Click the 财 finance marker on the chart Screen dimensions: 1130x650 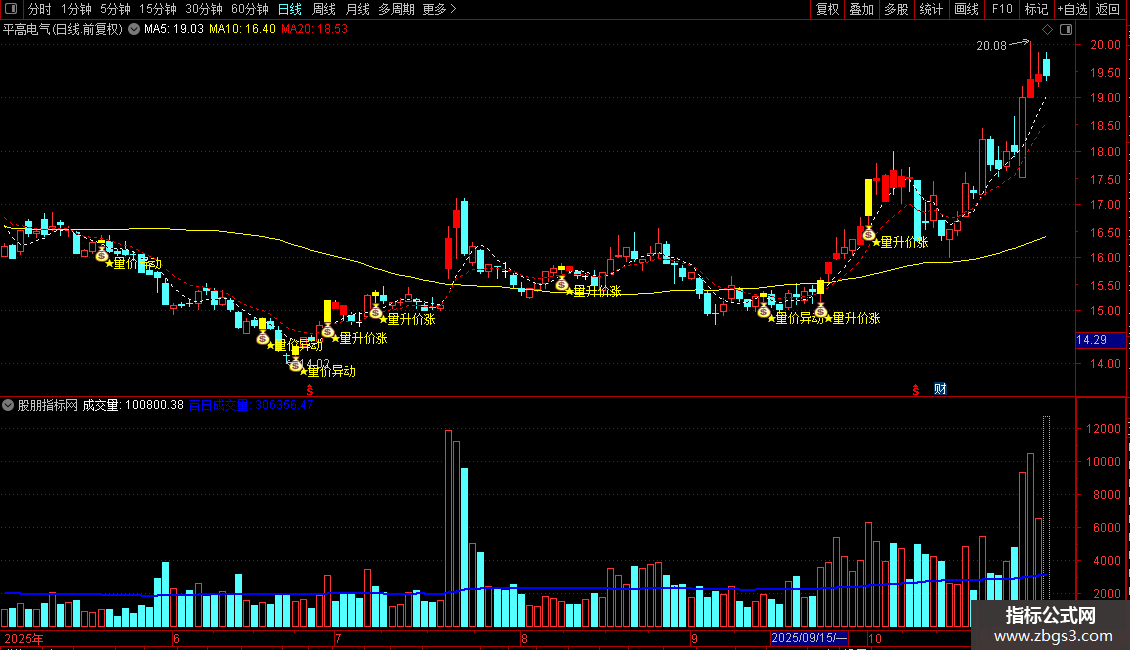tap(940, 389)
